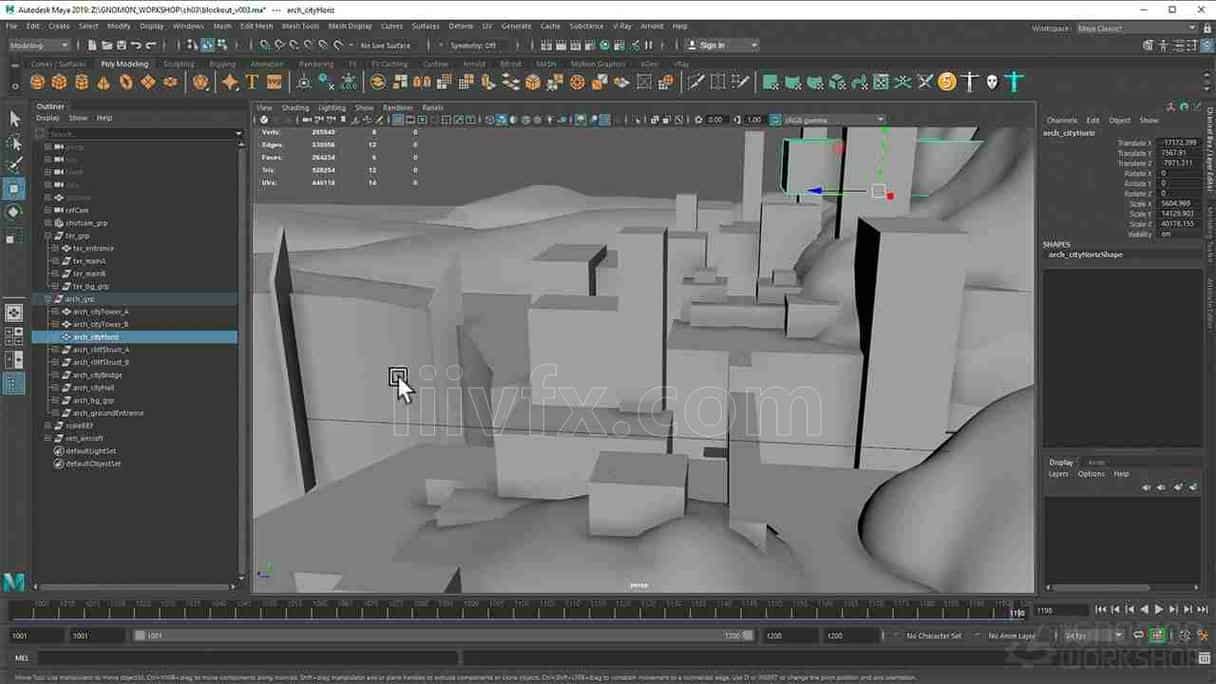Click the white cross shelf icon

tap(970, 82)
